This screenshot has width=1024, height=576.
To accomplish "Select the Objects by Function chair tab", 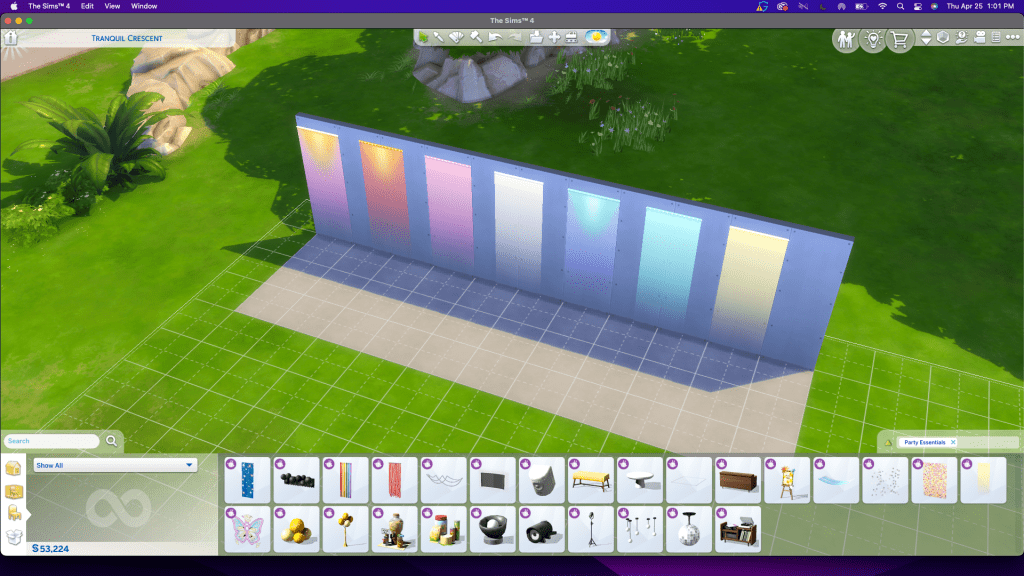I will click(14, 513).
